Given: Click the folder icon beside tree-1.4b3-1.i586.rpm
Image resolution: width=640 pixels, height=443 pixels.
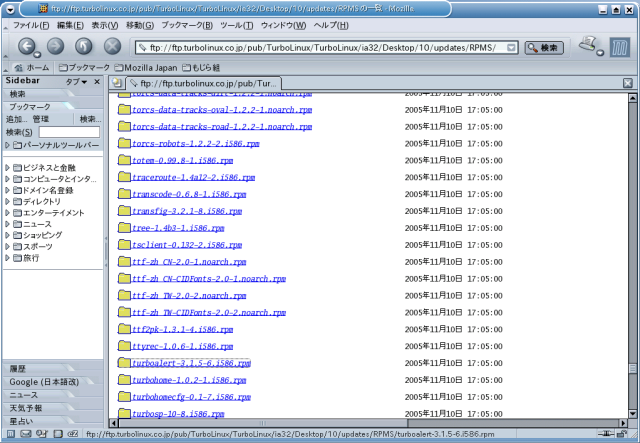Looking at the screenshot, I should pos(124,227).
